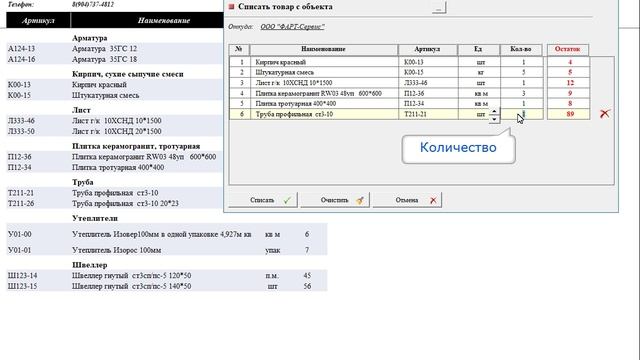The image size is (640, 360).
Task: Select Штукатурная смесь row in the write-off dialog
Action: tap(386, 72)
